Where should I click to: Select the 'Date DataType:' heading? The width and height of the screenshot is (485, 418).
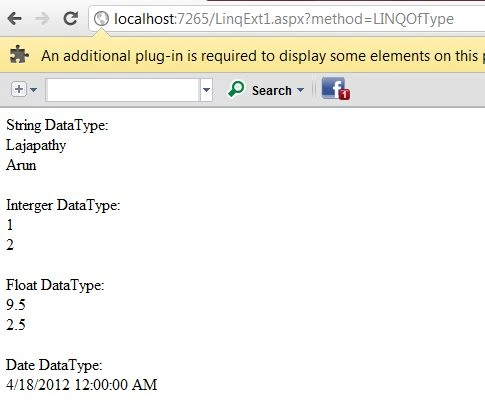coord(54,365)
